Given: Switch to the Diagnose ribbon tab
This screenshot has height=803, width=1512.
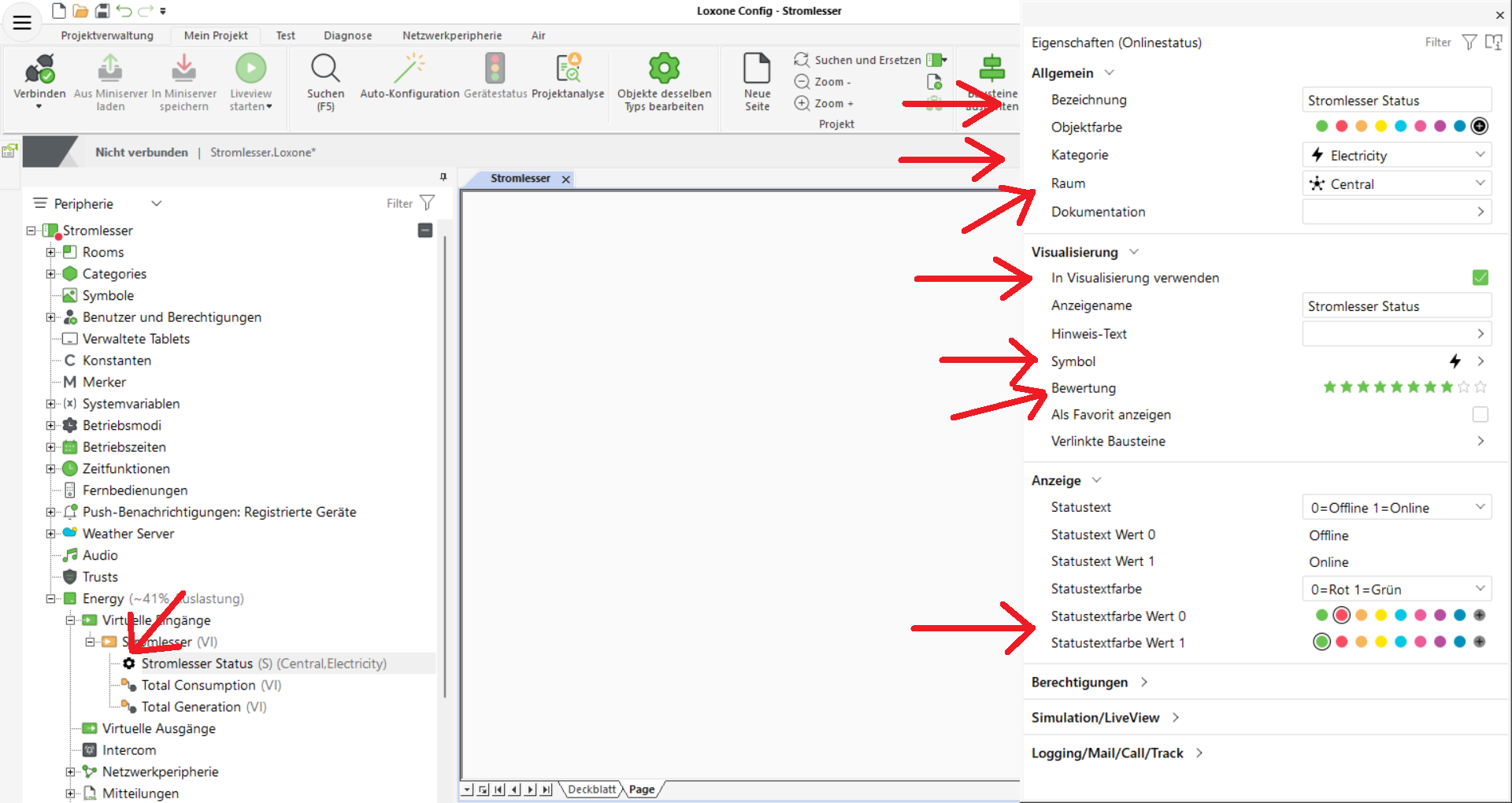Looking at the screenshot, I should point(347,35).
